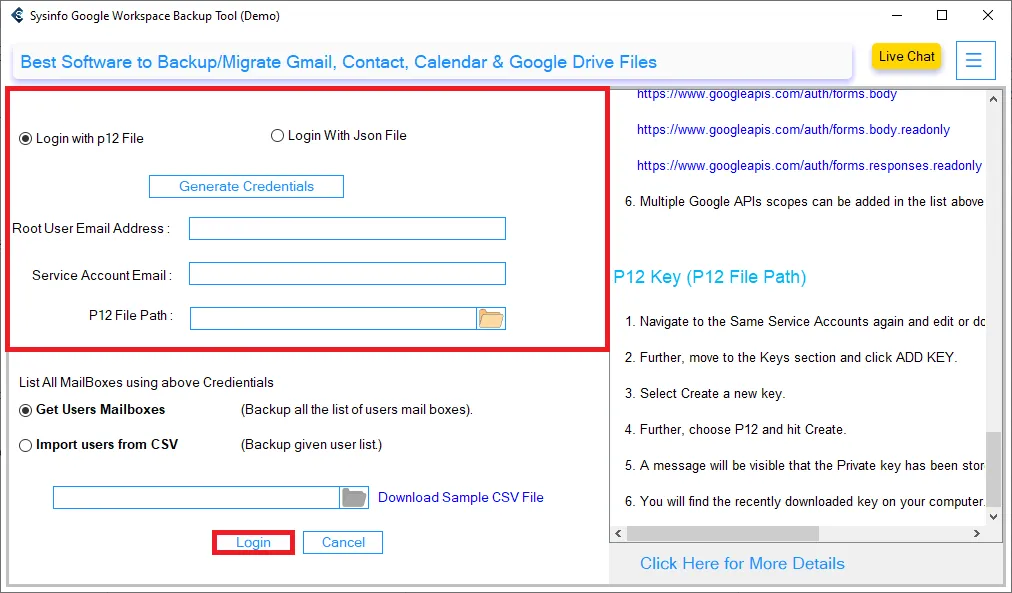Click the CSV file browse folder icon

click(x=354, y=498)
